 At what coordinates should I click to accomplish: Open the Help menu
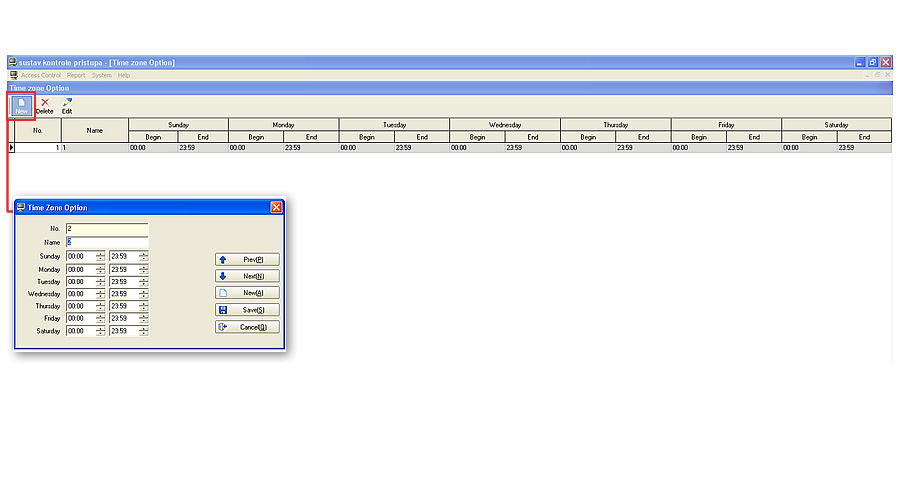pos(124,75)
